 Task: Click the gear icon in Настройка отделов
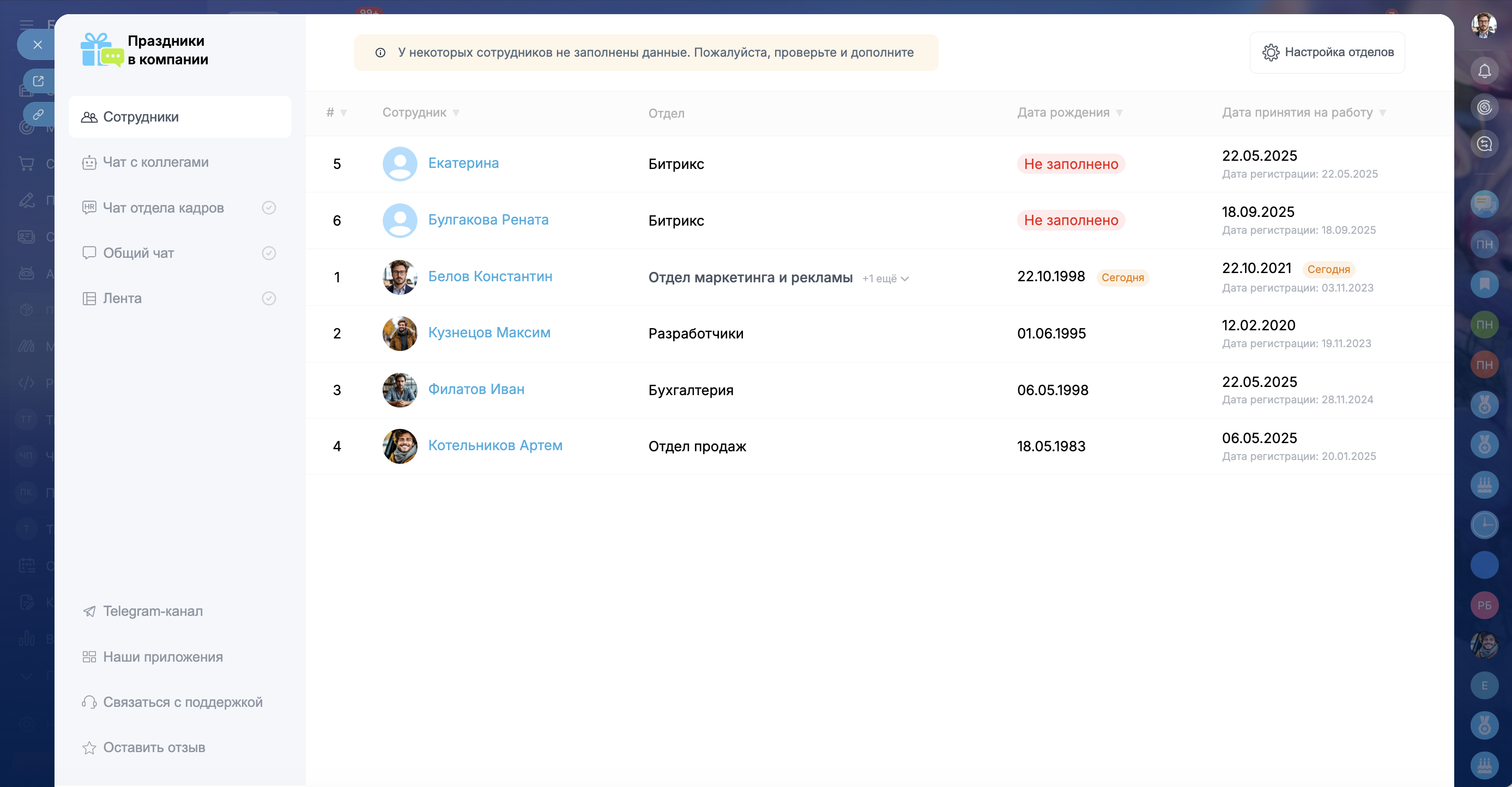(x=1270, y=52)
